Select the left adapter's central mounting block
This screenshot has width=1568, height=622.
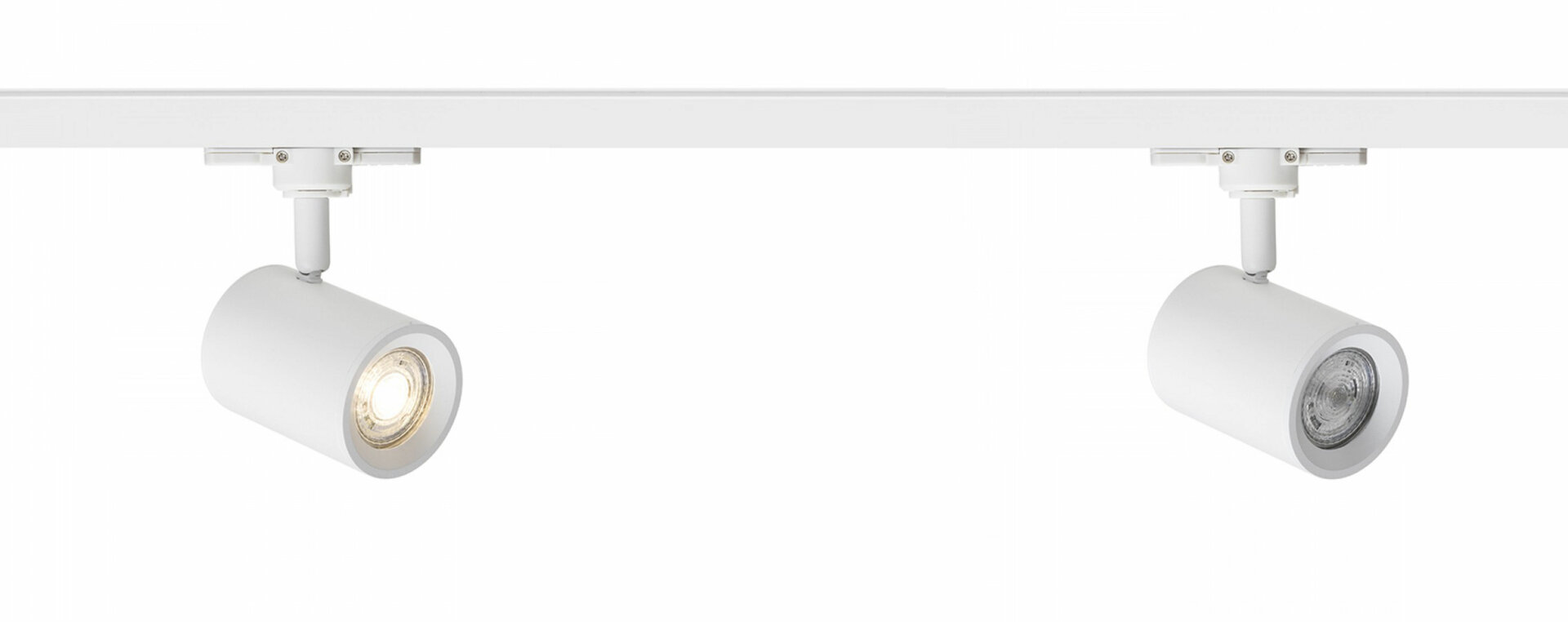click(x=313, y=173)
